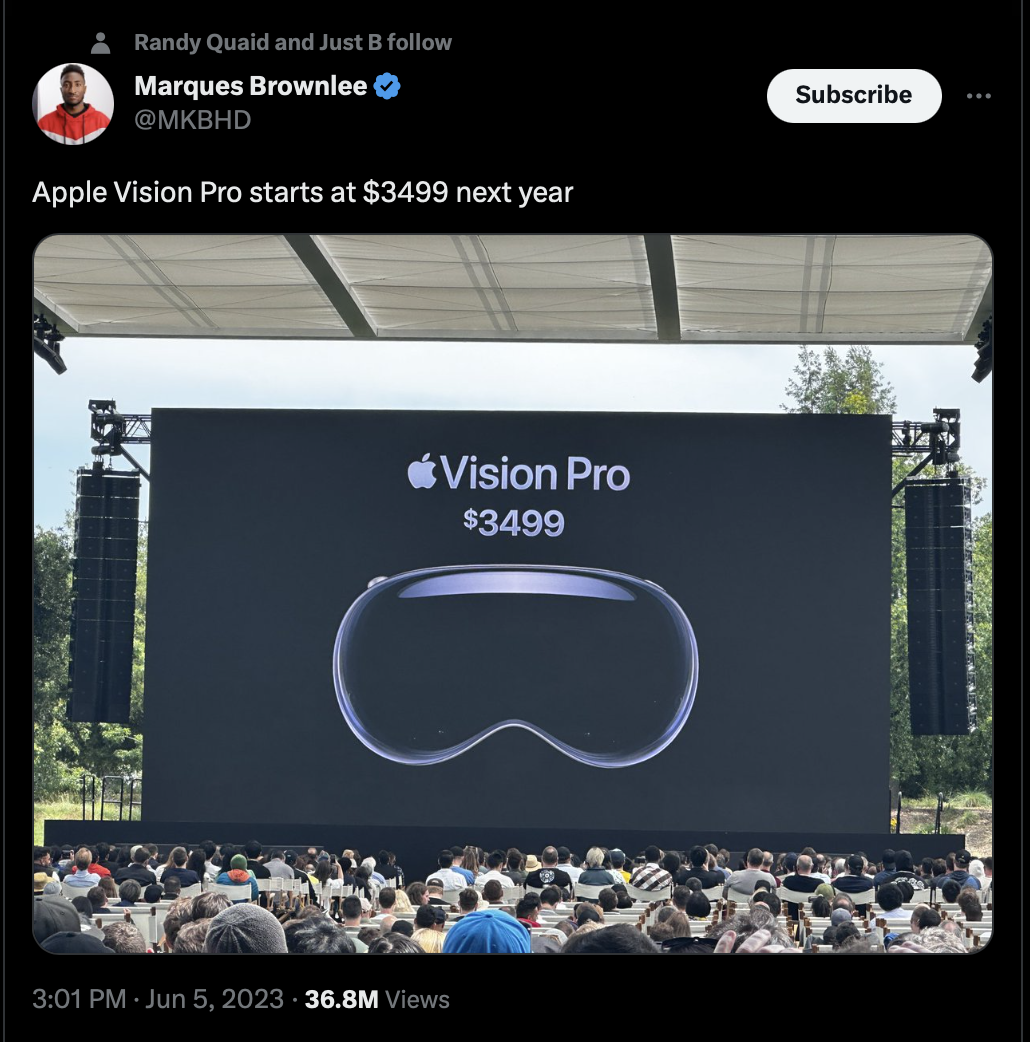Click the "Vision Pro" title on the screen
Screen dimensions: 1030x1042
pos(535,474)
